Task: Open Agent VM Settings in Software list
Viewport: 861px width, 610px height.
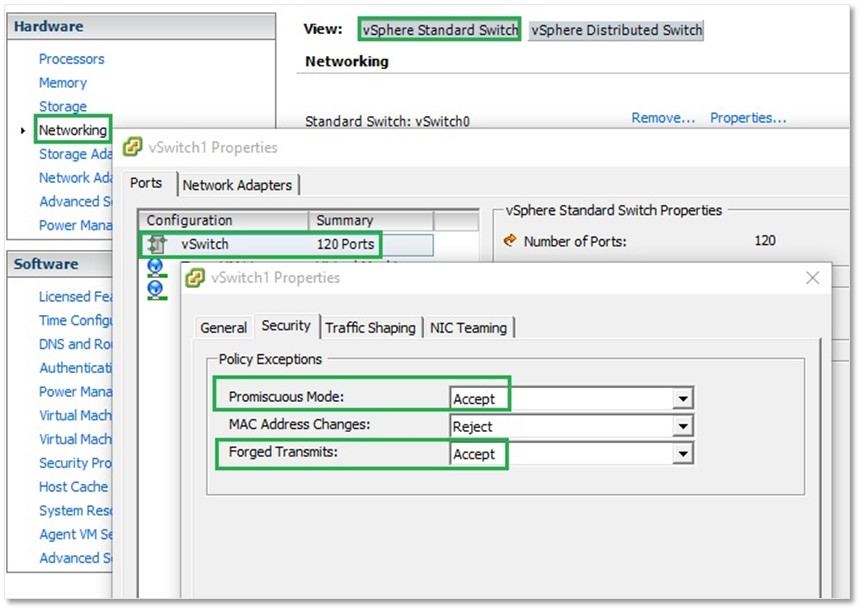Action: click(75, 534)
